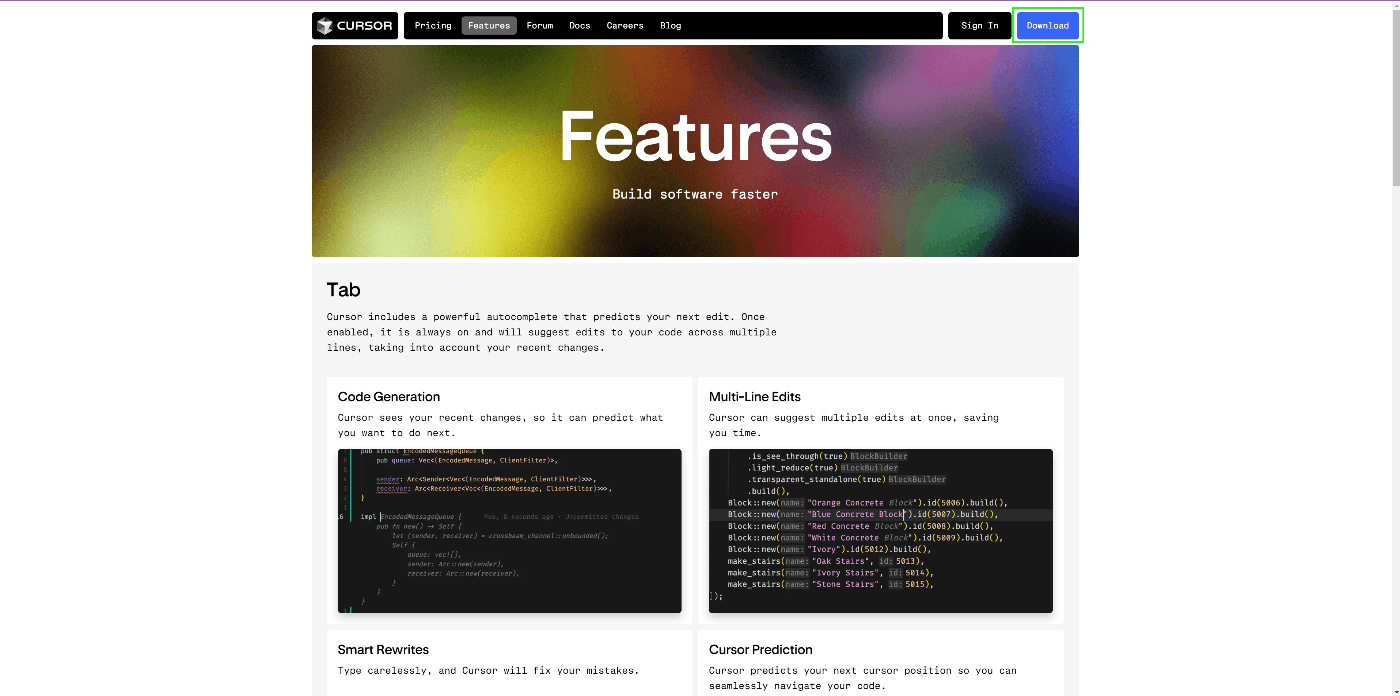The width and height of the screenshot is (1400, 696).
Task: Click the 'Blue Concrete Block' code line
Action: coord(861,514)
